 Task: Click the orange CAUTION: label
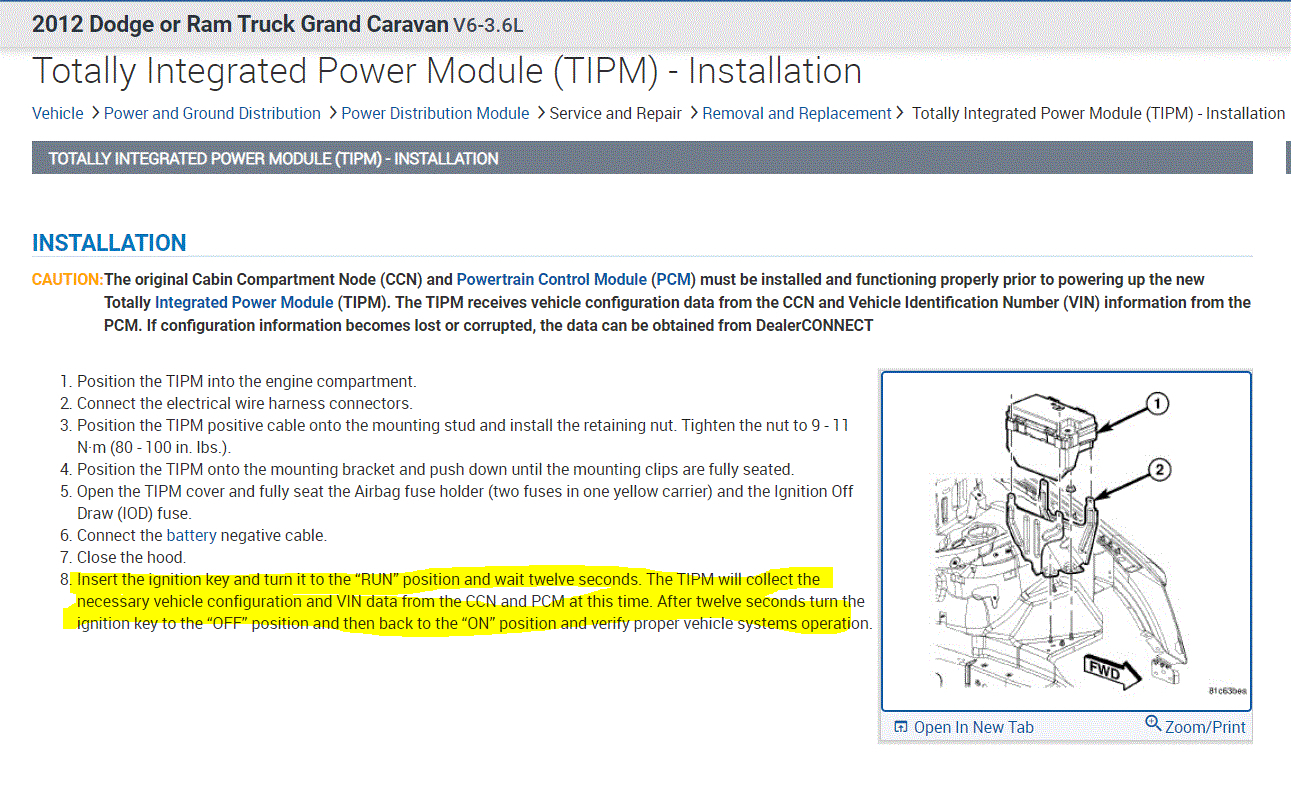67,279
